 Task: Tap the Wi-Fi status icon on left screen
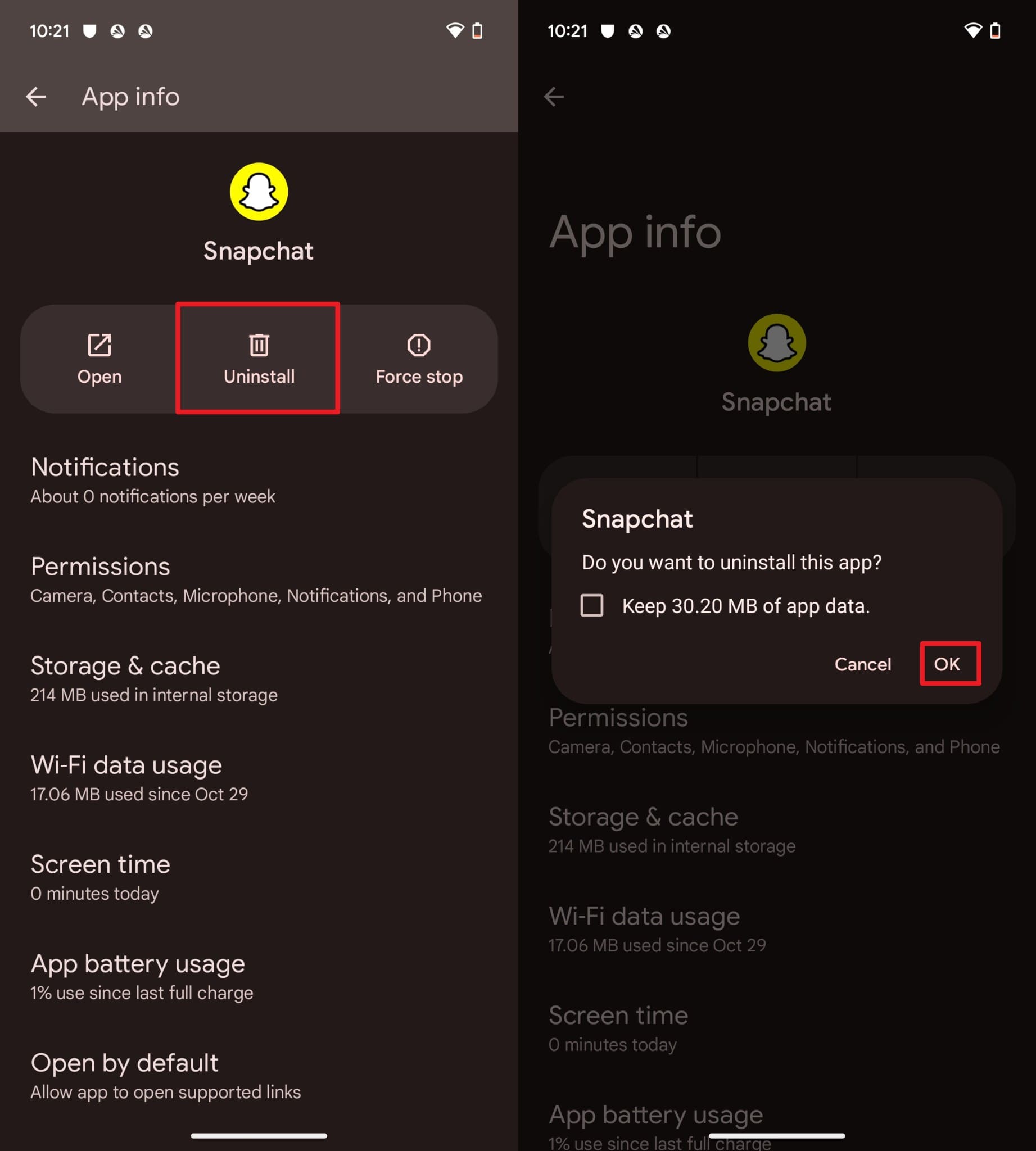455,31
